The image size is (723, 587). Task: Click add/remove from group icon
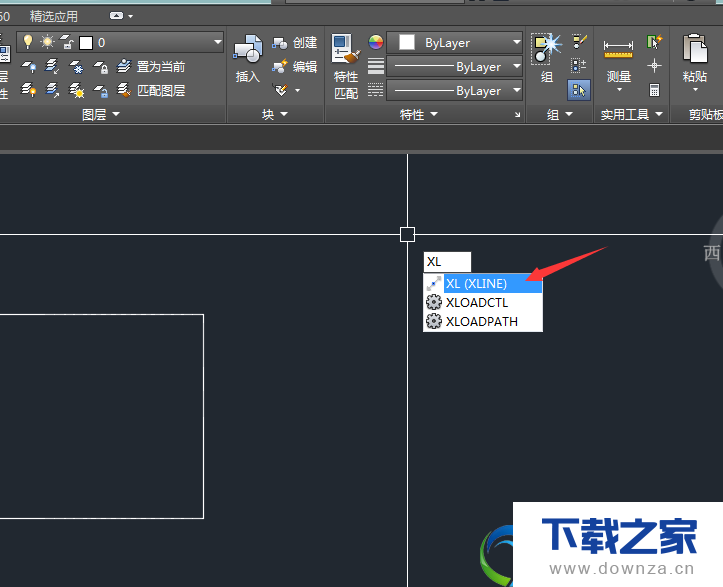(x=578, y=66)
